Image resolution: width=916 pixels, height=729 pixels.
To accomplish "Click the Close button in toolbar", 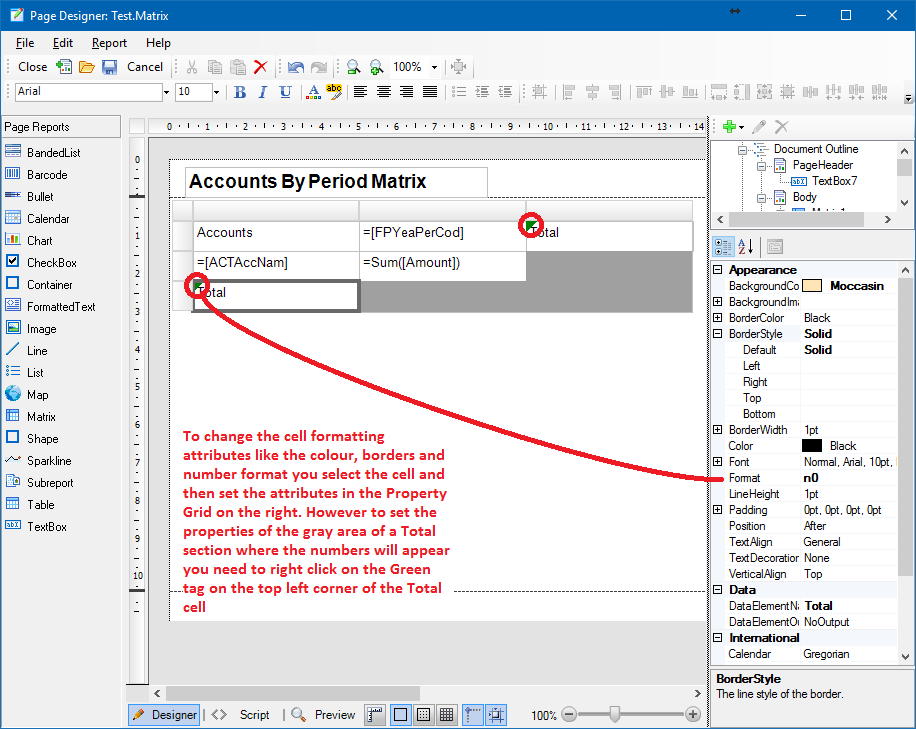I will (x=33, y=67).
